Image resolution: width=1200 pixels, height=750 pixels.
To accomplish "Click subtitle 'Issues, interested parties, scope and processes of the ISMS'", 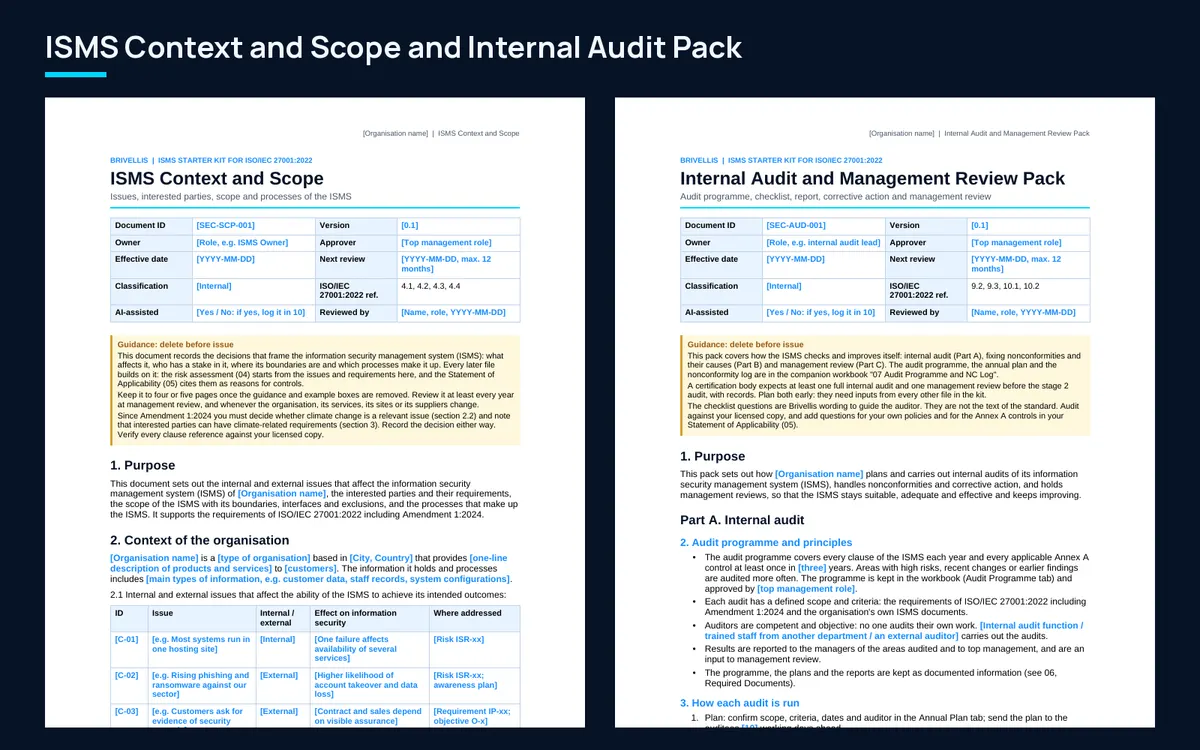I will pos(230,197).
